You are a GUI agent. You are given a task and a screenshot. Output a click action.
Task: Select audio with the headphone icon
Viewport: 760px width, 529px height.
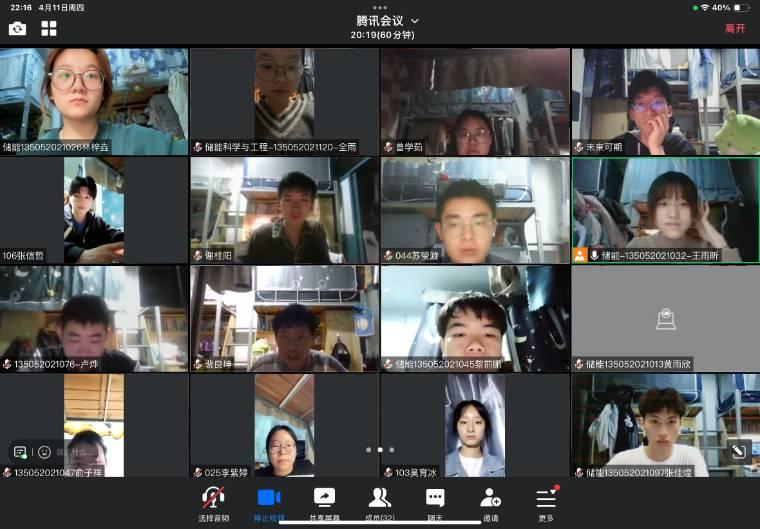pyautogui.click(x=213, y=498)
